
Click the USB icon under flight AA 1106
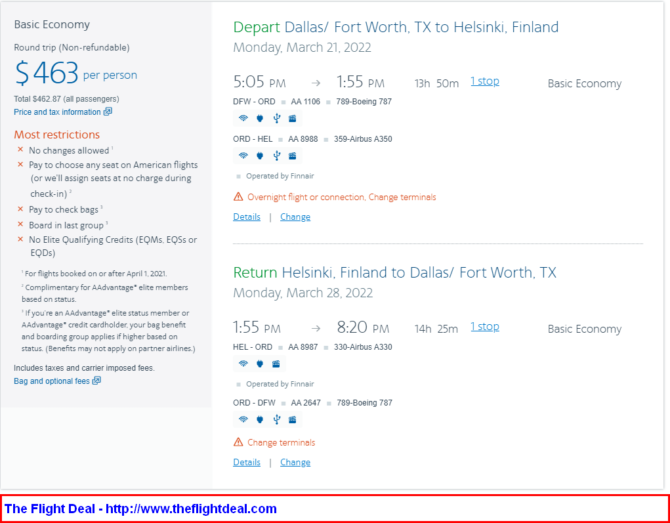pos(276,119)
